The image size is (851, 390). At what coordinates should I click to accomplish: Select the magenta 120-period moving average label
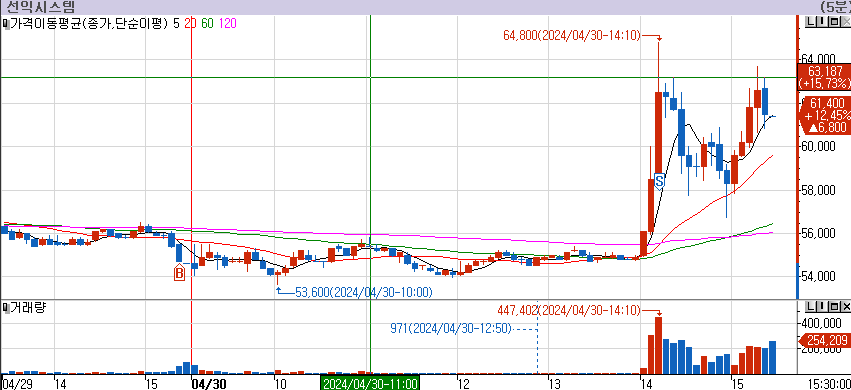pyautogui.click(x=227, y=23)
